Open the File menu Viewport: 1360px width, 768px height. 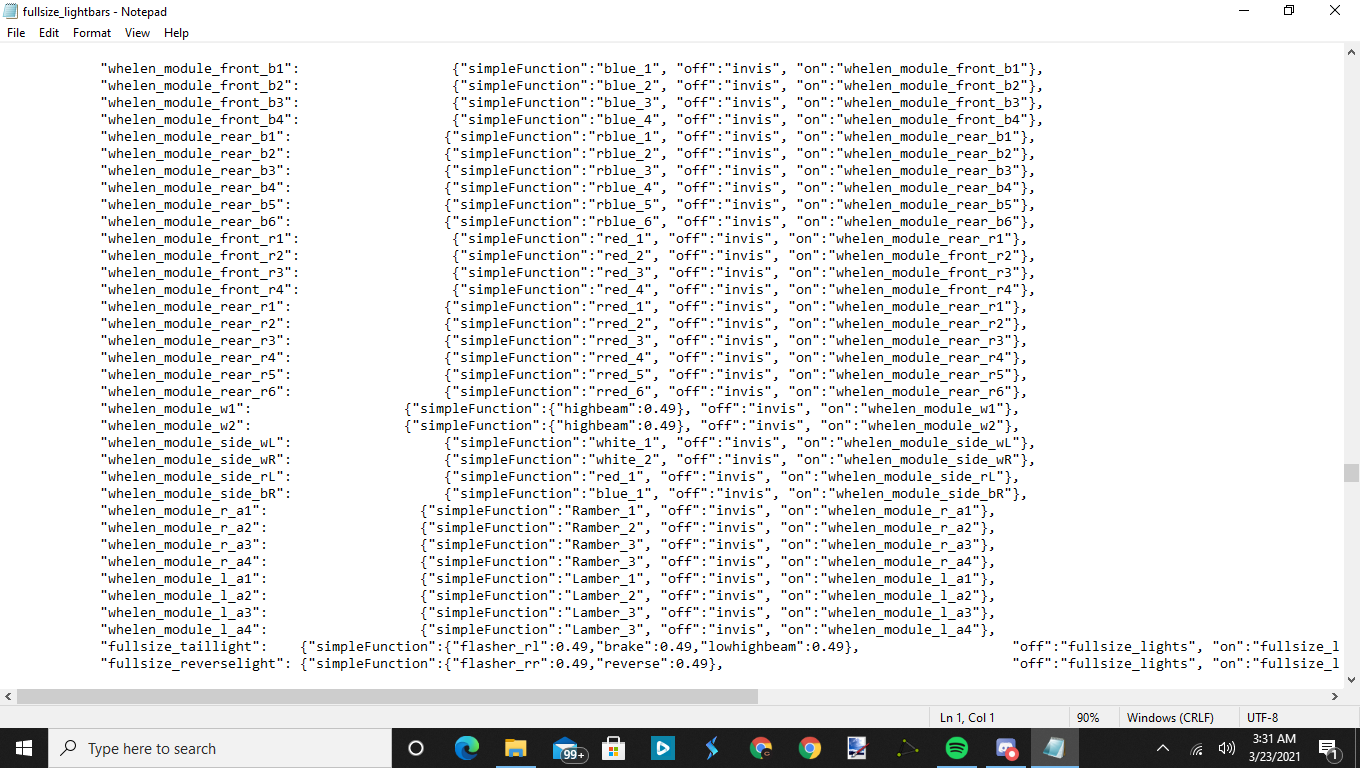click(x=16, y=33)
